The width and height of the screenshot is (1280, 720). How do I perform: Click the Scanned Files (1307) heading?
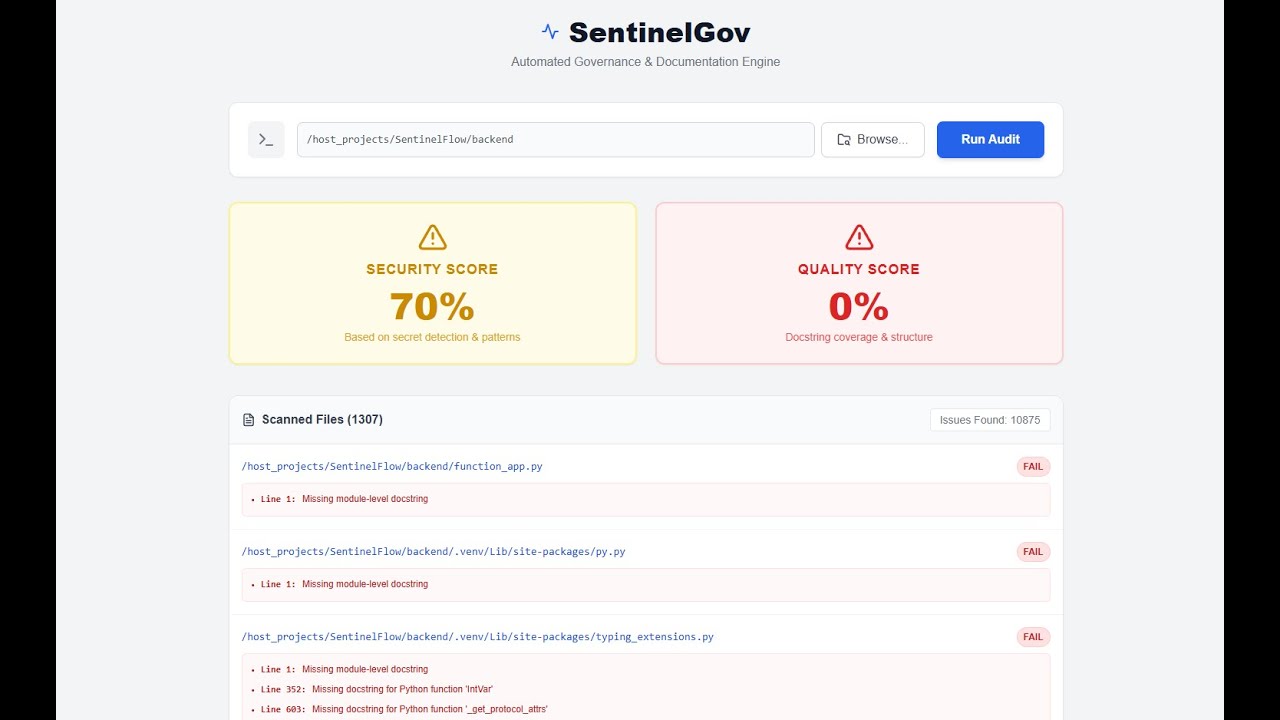(x=322, y=419)
